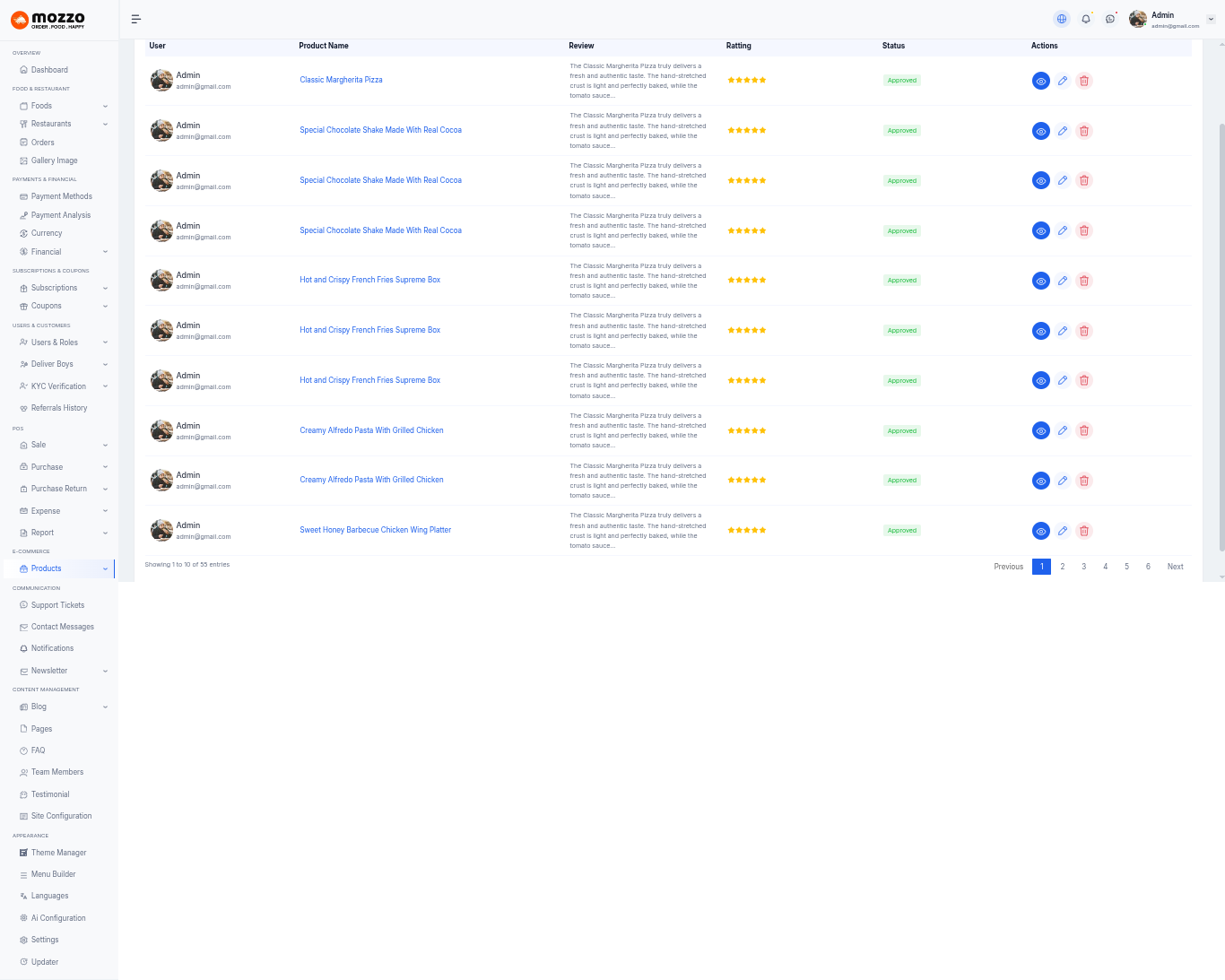View the Classic Margherita Pizza review details
1225x980 pixels.
[x=1041, y=81]
